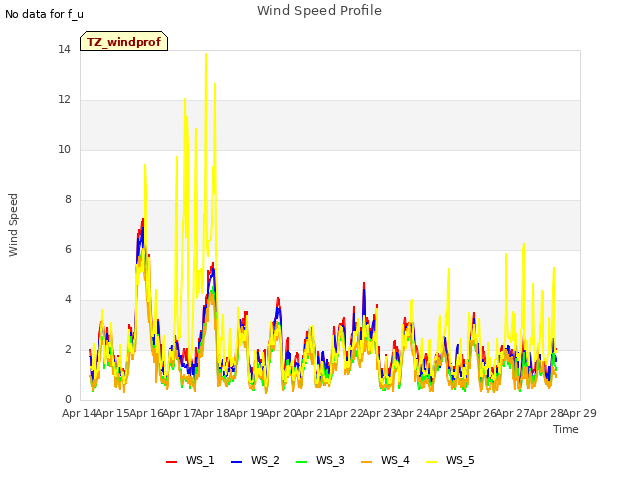Viewport: 640px width, 480px height.
Task: Click the Apr 29 x-axis tick label
Action: point(580,413)
